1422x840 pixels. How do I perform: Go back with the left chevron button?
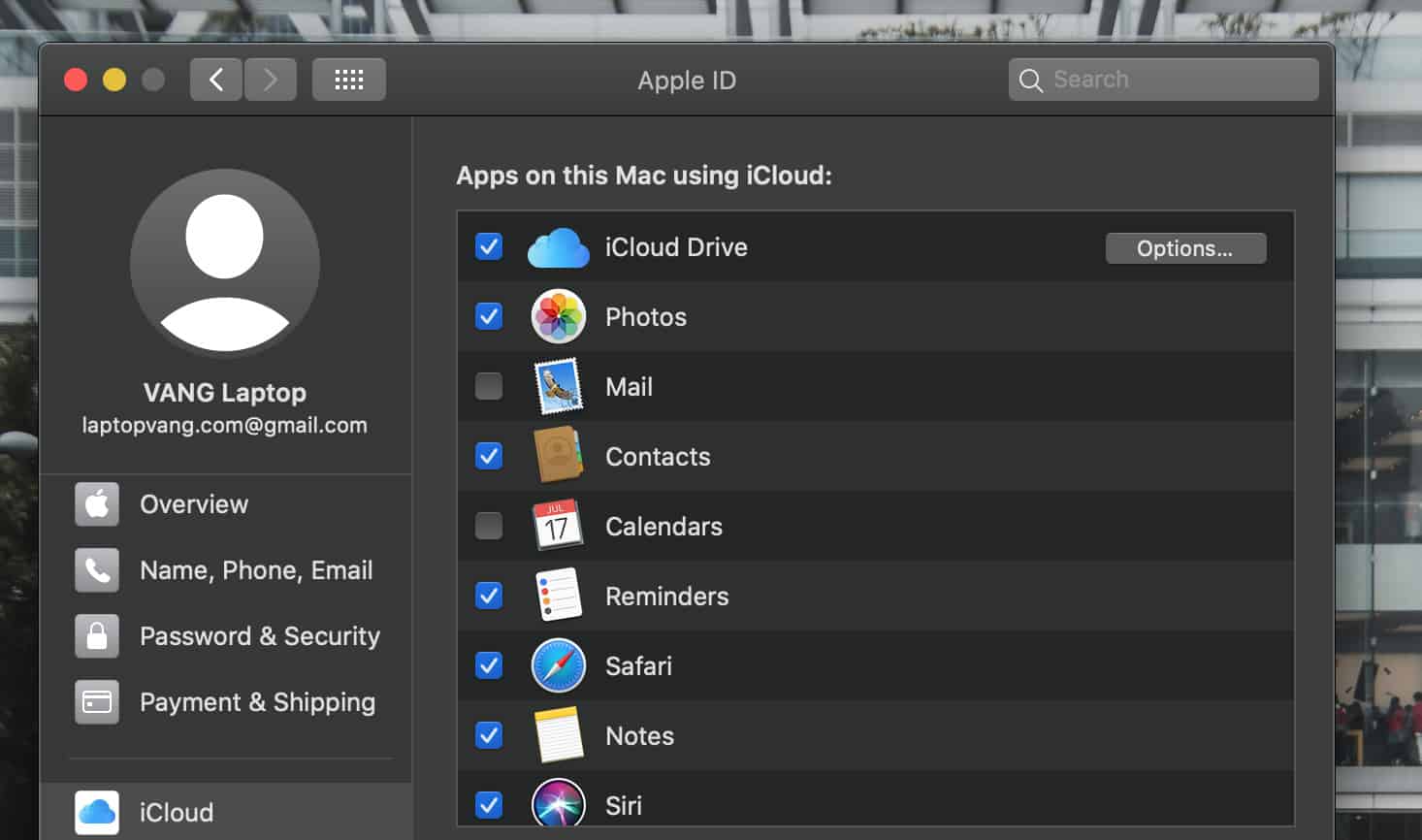coord(216,80)
